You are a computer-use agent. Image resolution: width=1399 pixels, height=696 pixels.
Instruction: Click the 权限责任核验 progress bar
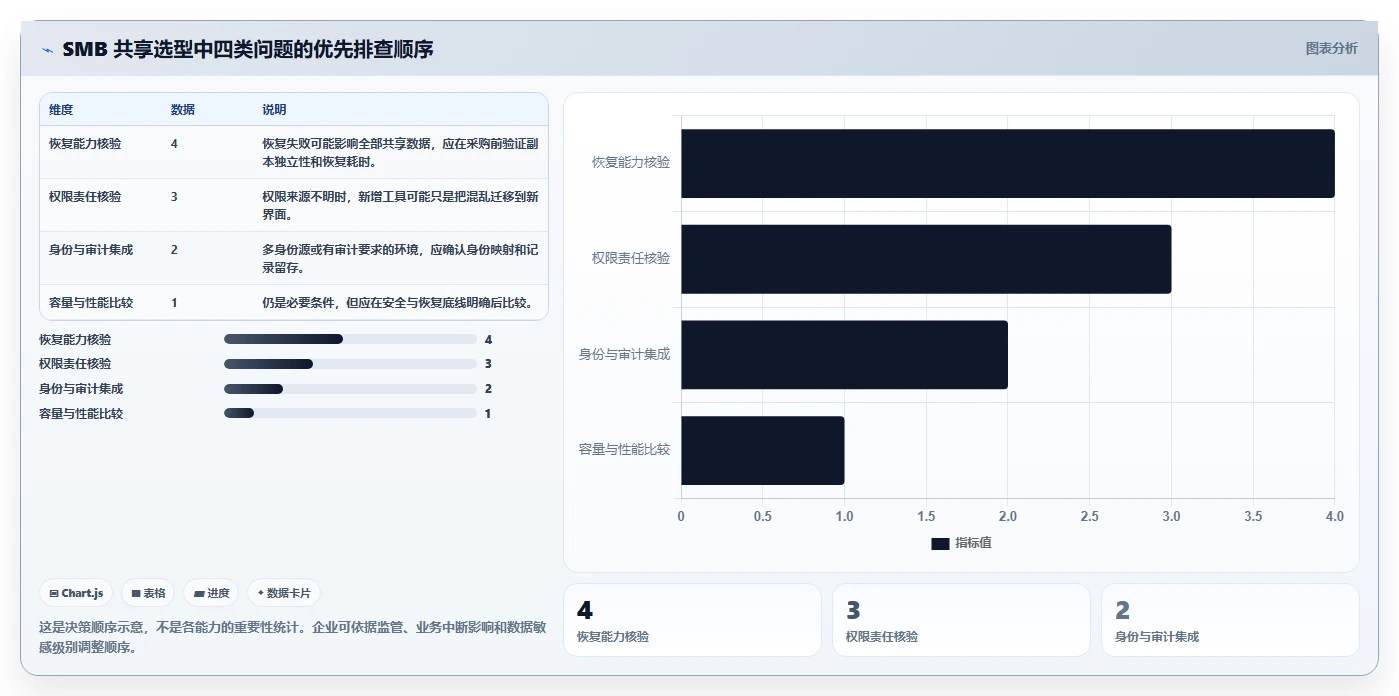coord(350,364)
